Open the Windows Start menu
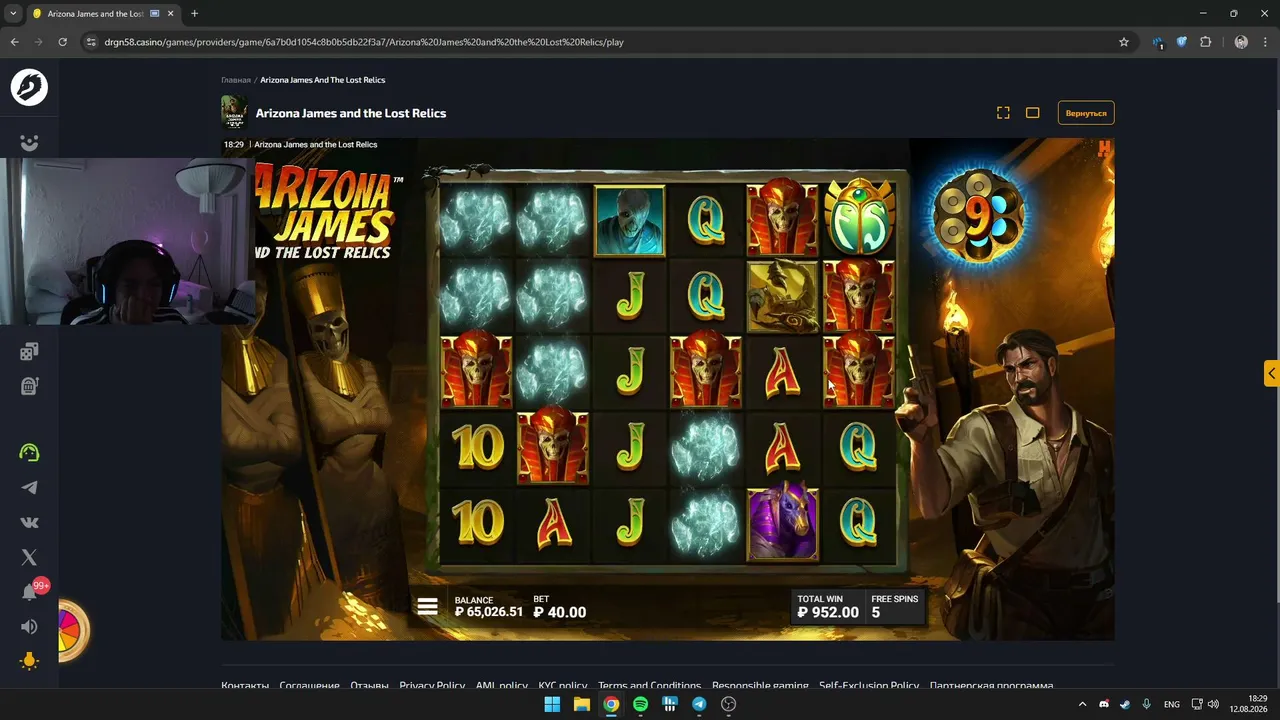This screenshot has width=1280, height=720. click(x=552, y=704)
